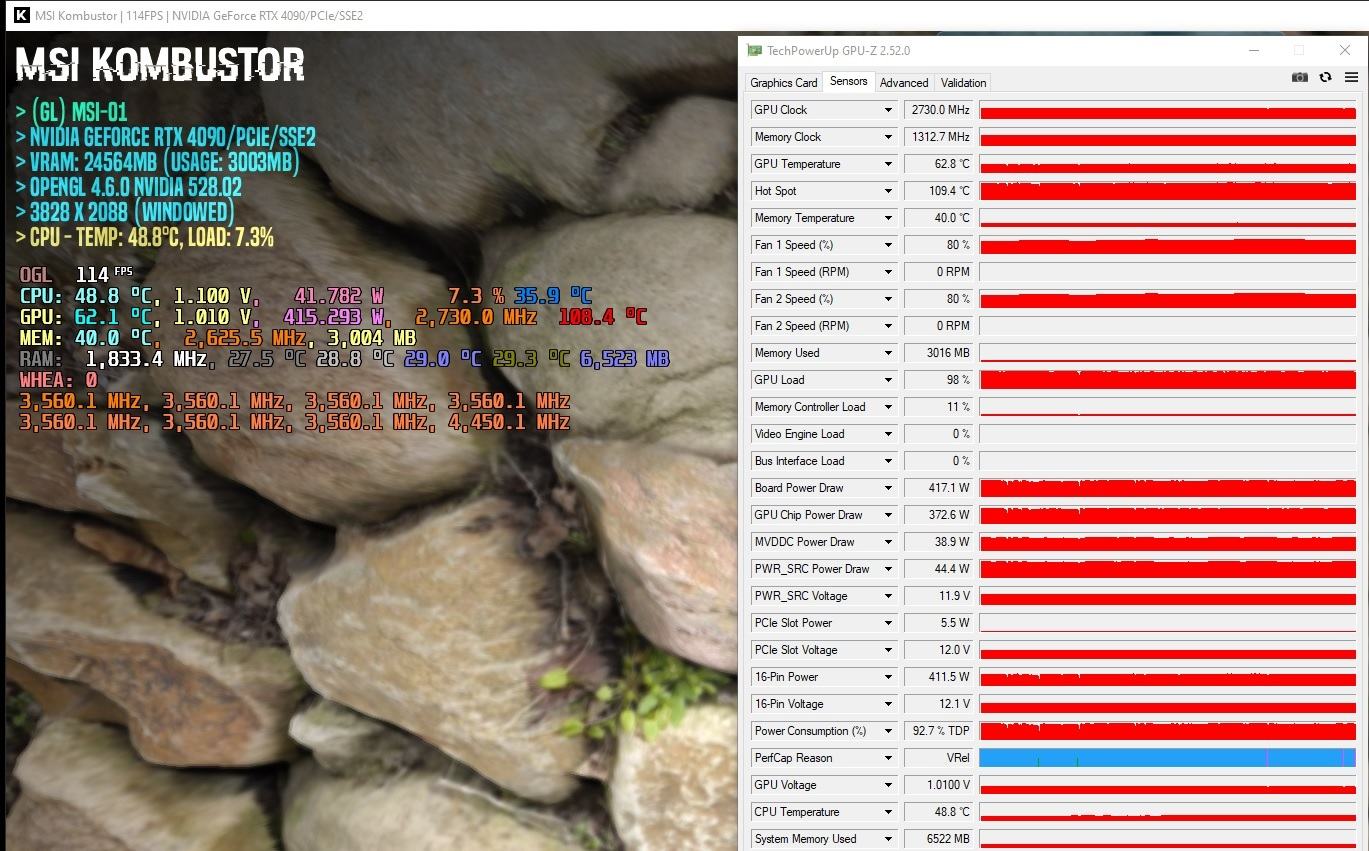Viewport: 1369px width, 851px height.
Task: Open the System Memory Used dropdown
Action: 887,839
